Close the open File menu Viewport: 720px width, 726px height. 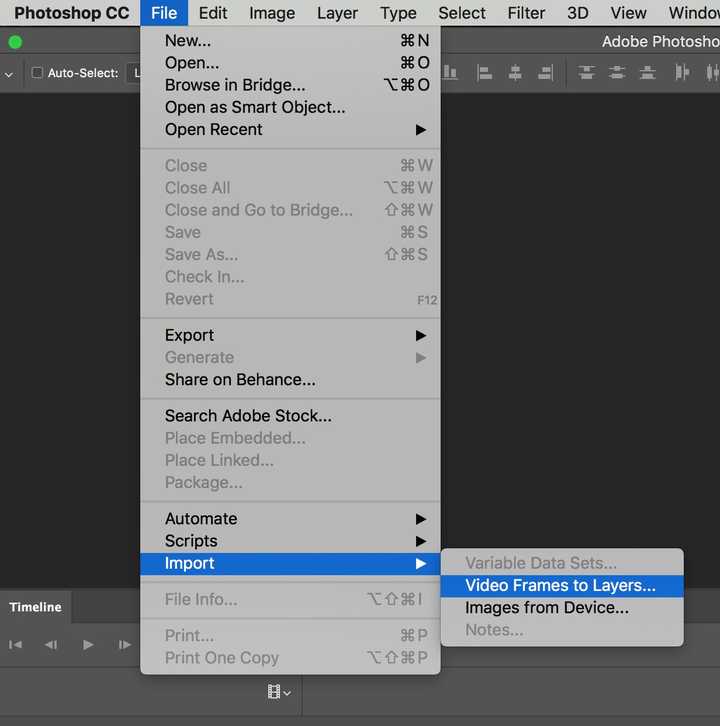164,13
